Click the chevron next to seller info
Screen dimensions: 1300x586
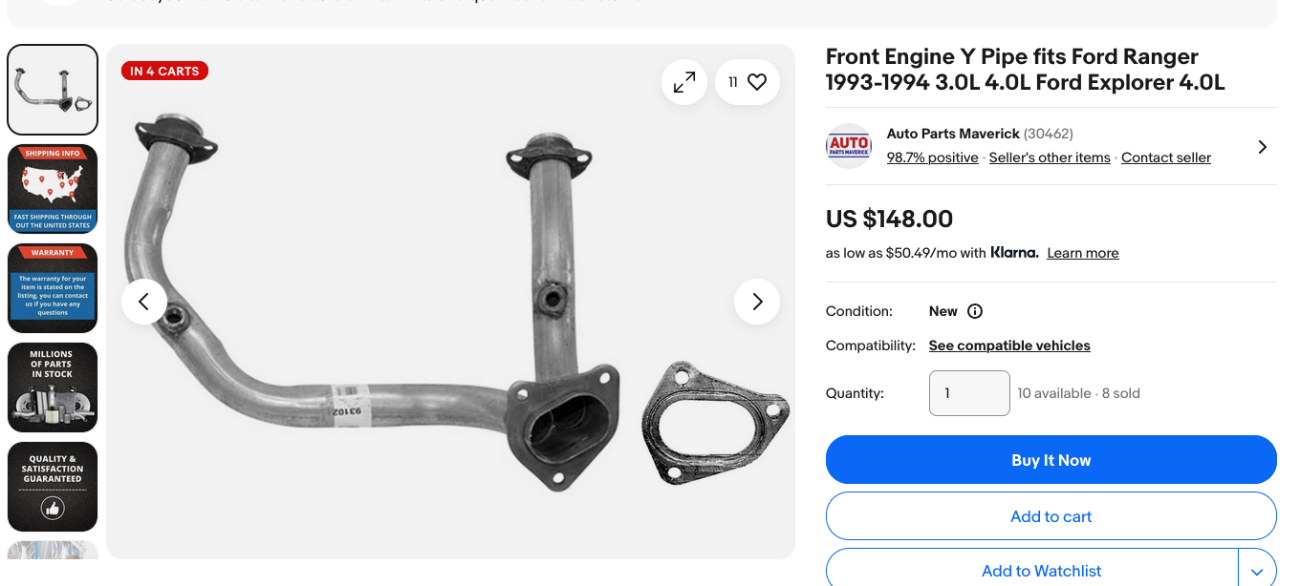(x=1262, y=146)
